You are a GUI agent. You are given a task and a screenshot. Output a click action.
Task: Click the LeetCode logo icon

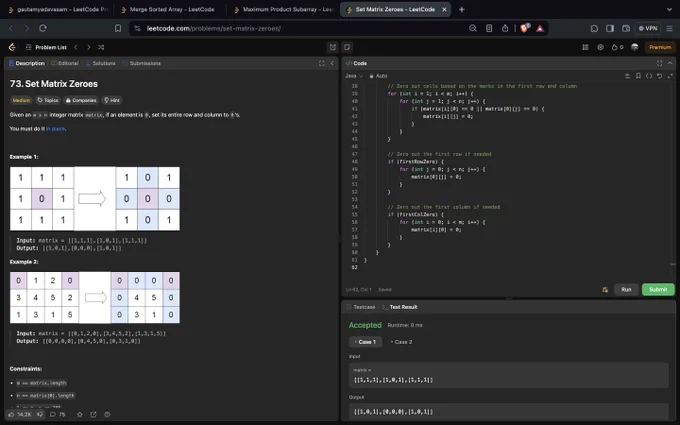point(12,47)
